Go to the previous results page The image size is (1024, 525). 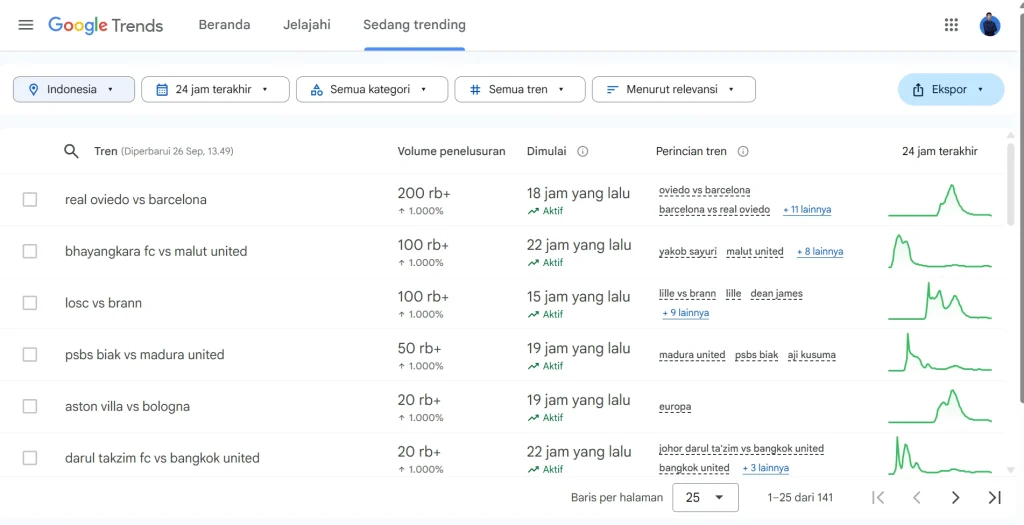pos(916,498)
